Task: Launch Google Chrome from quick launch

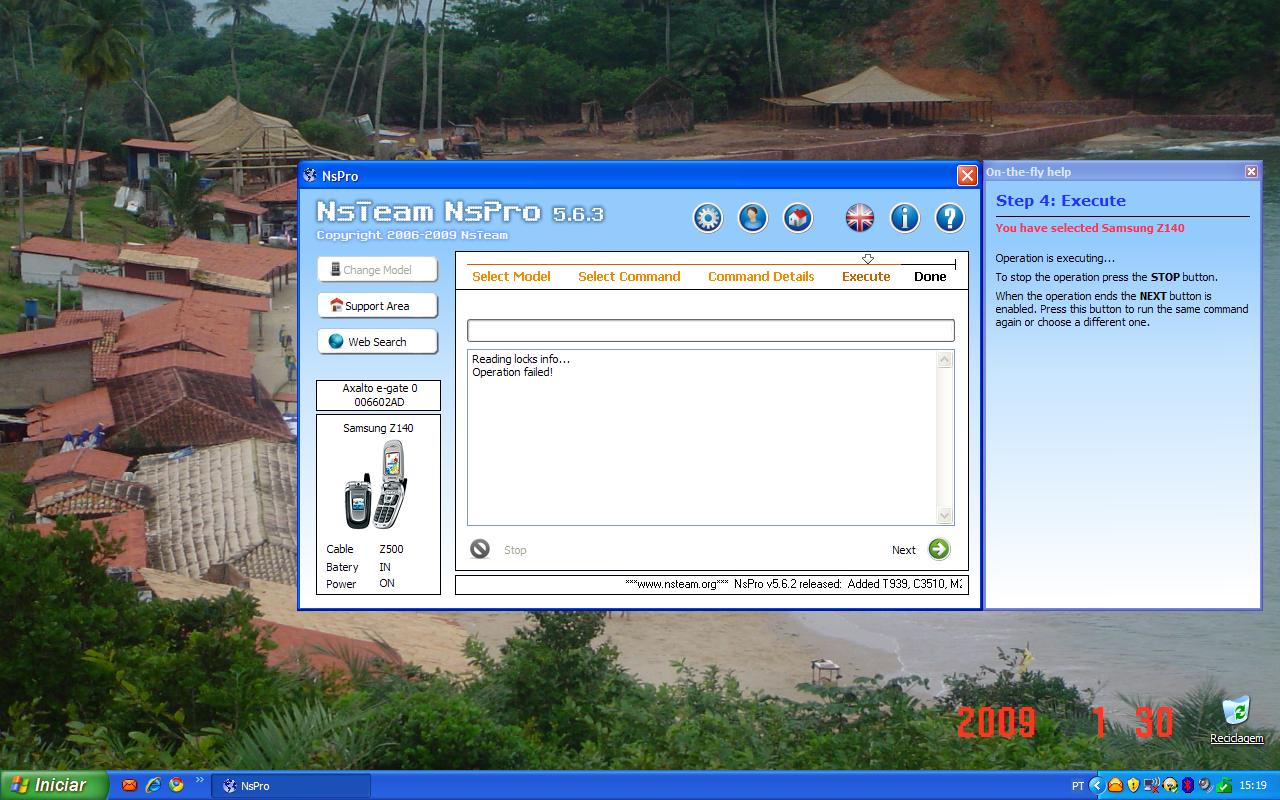Action: (x=177, y=785)
